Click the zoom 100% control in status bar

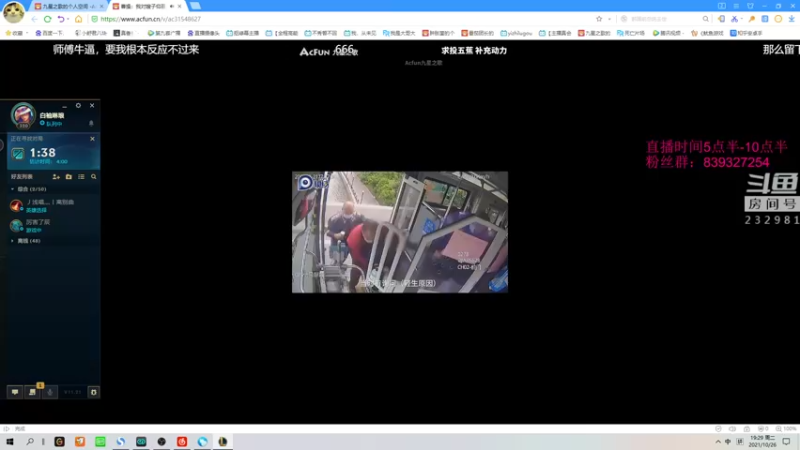tap(786, 429)
